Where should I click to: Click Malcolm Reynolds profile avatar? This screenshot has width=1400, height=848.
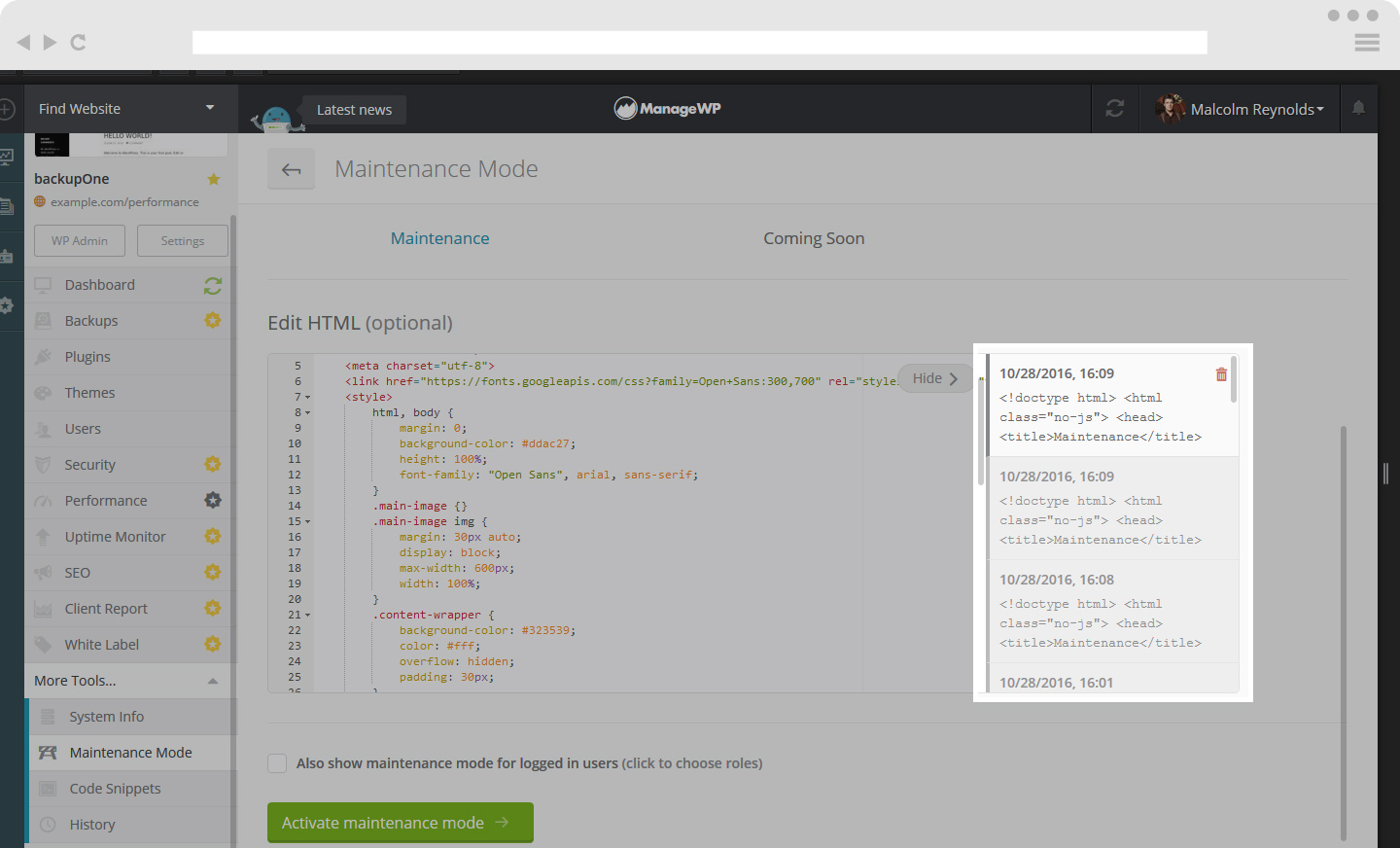tap(1170, 109)
